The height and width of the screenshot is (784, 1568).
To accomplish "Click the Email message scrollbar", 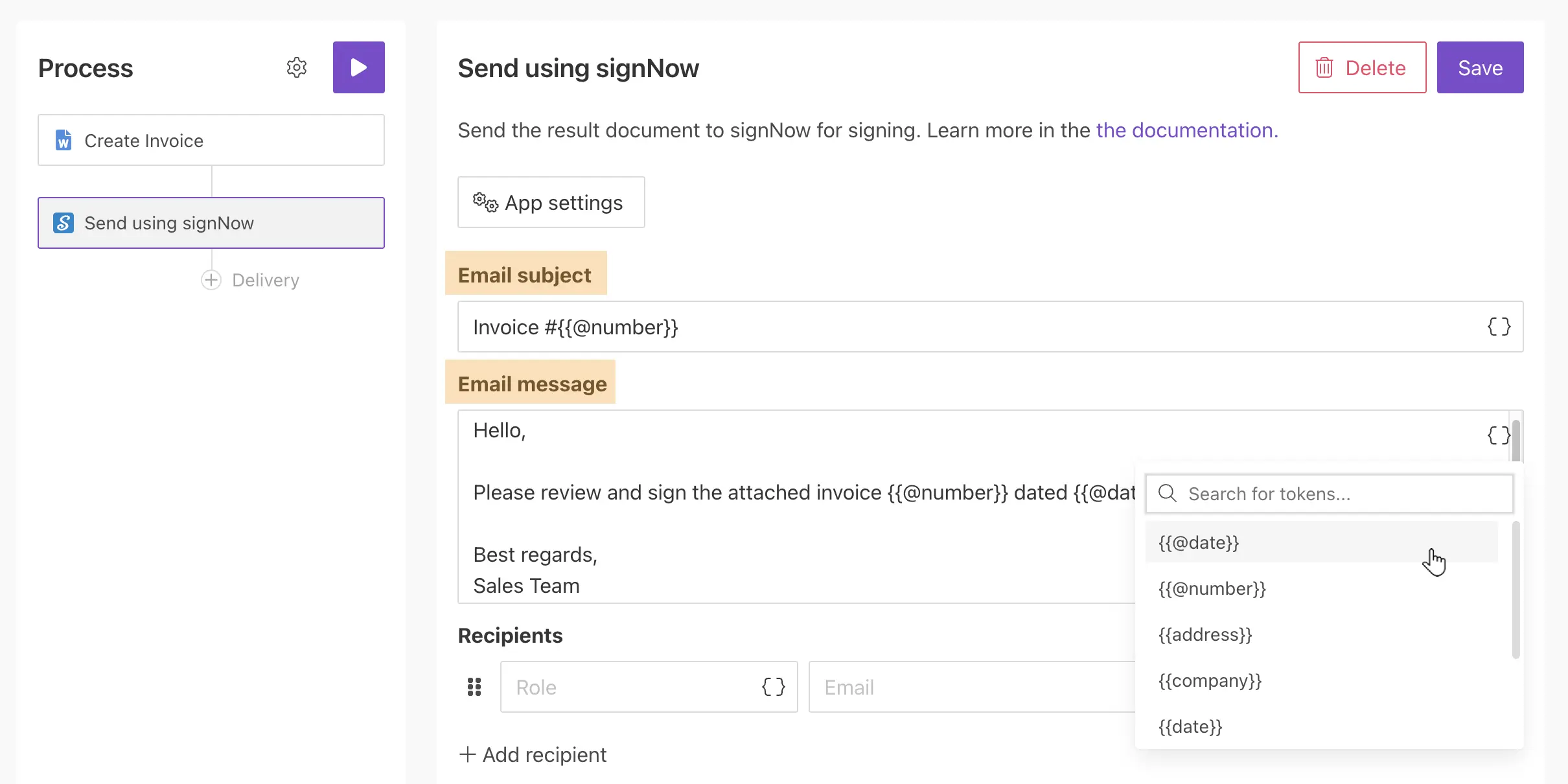I will [1516, 441].
